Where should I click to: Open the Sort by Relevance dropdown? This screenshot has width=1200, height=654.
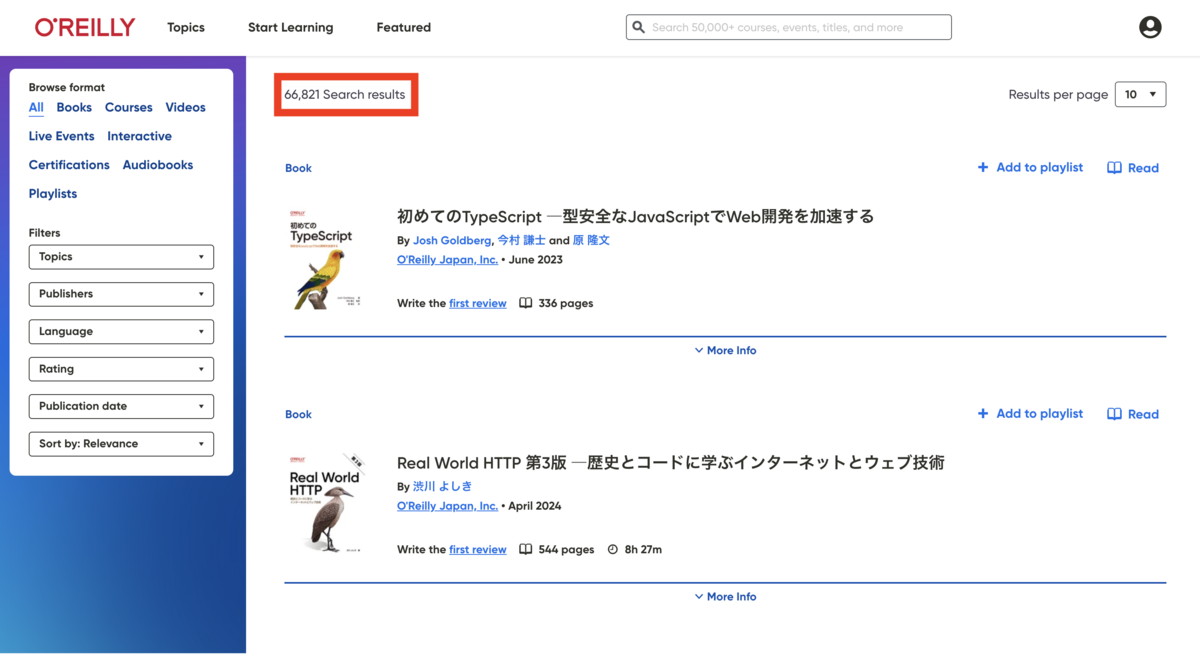[121, 443]
